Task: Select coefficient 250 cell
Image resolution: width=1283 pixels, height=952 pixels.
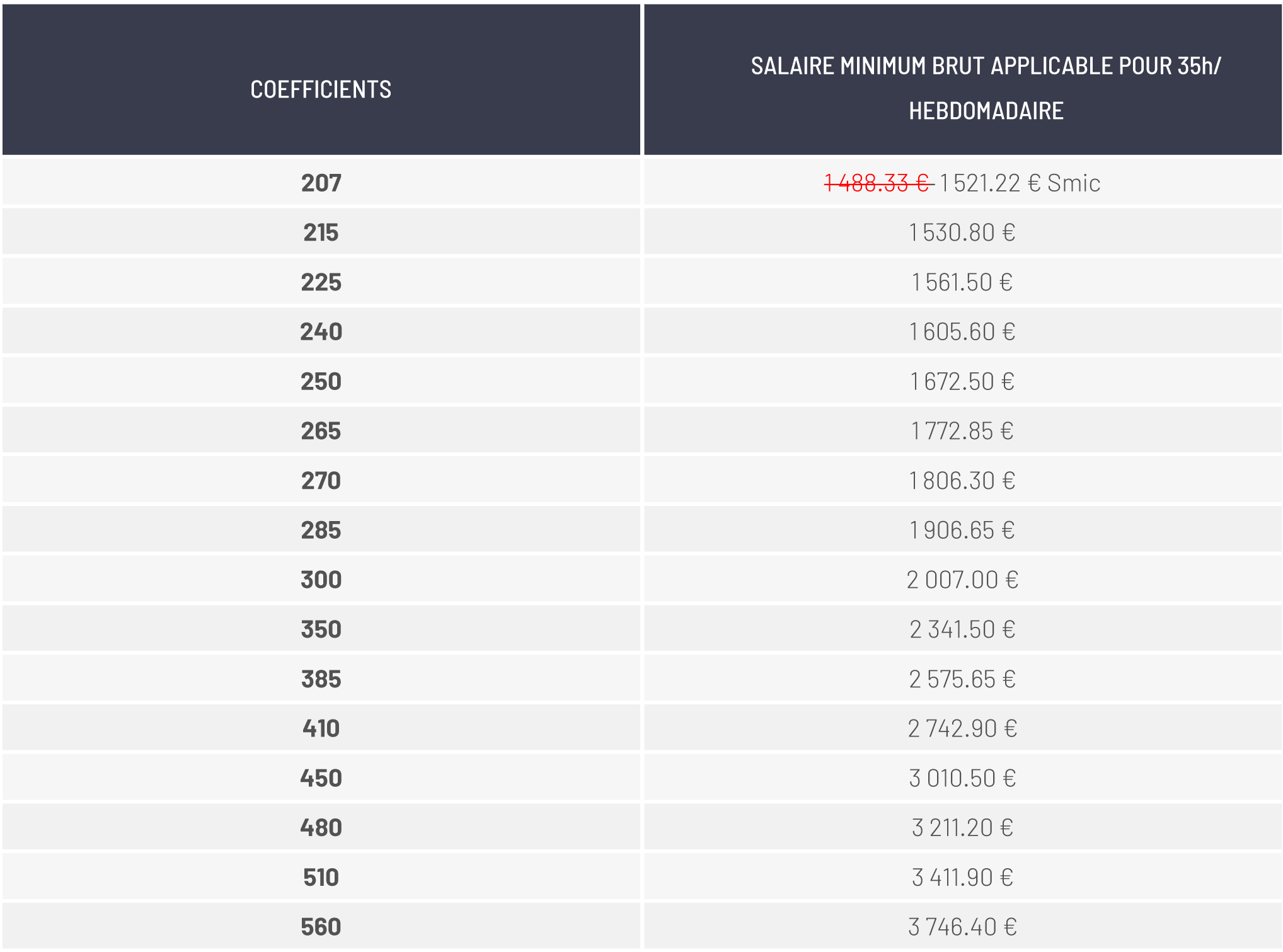Action: (321, 381)
